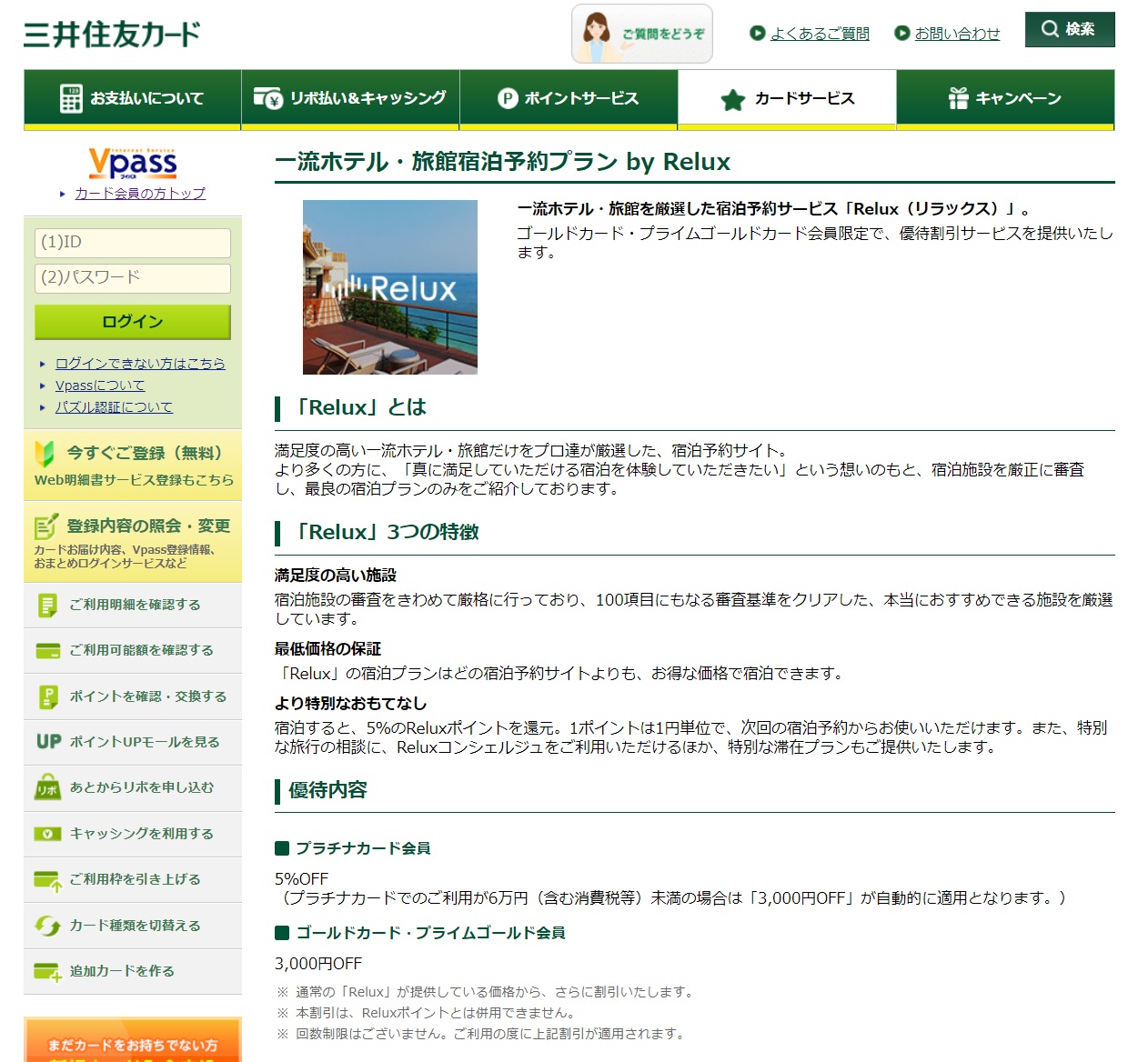
Task: Open the キャンペーン menu tab
Action: (1005, 99)
